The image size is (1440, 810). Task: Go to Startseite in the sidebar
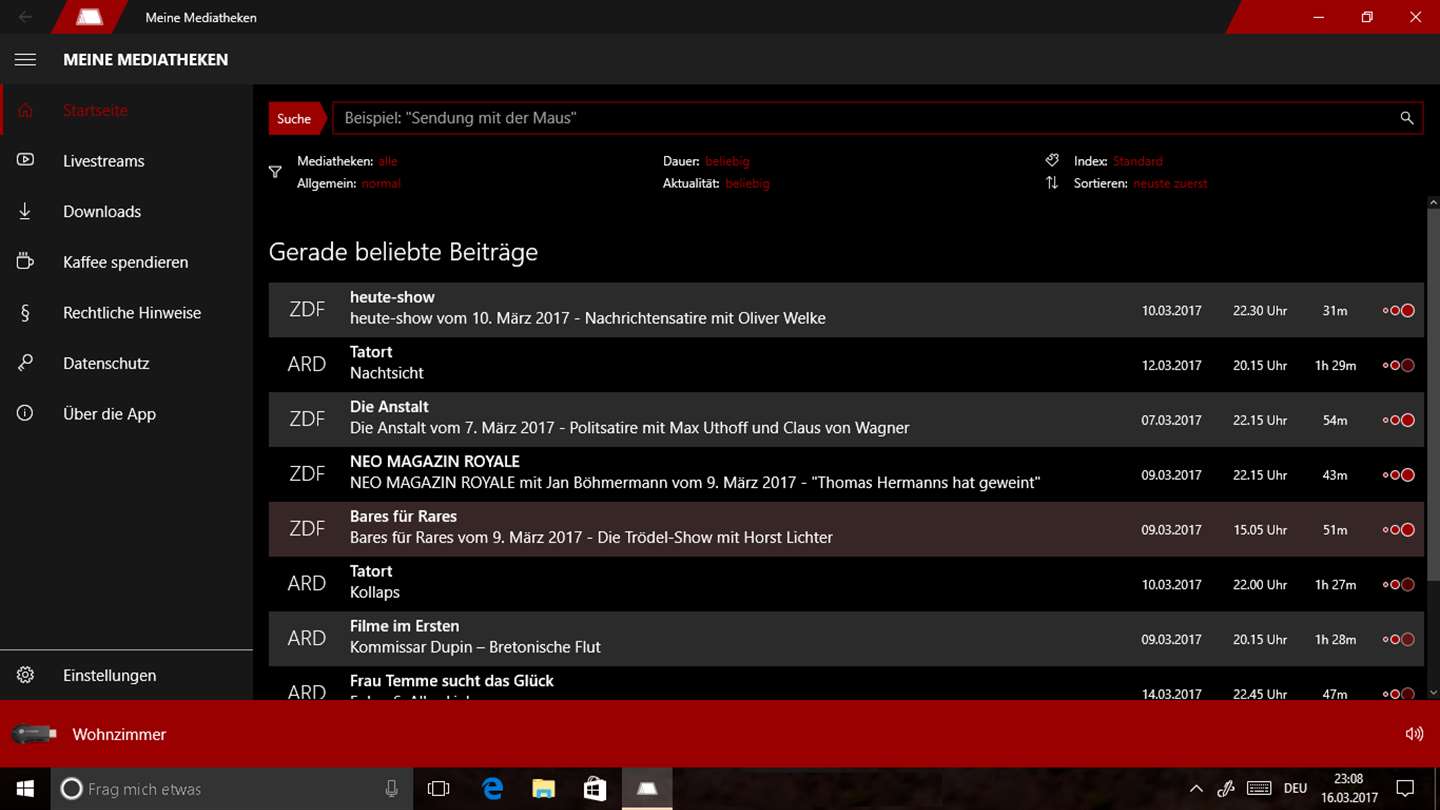(x=126, y=110)
